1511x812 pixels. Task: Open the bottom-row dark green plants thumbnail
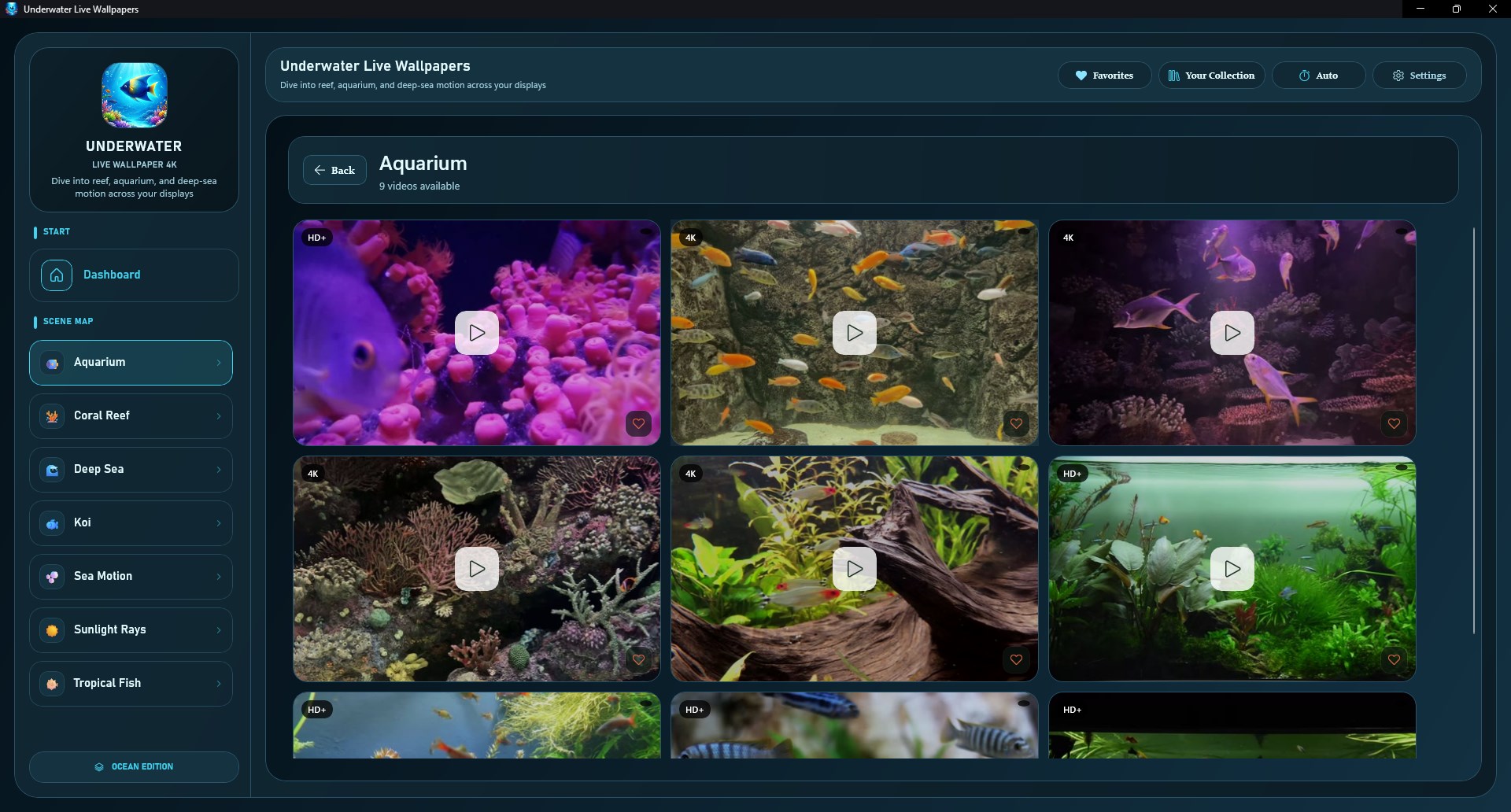tap(1232, 725)
